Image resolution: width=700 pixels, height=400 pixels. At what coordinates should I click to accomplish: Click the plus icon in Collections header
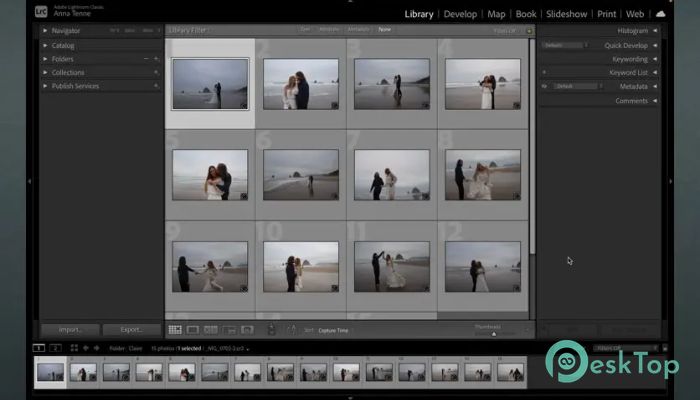tap(156, 72)
